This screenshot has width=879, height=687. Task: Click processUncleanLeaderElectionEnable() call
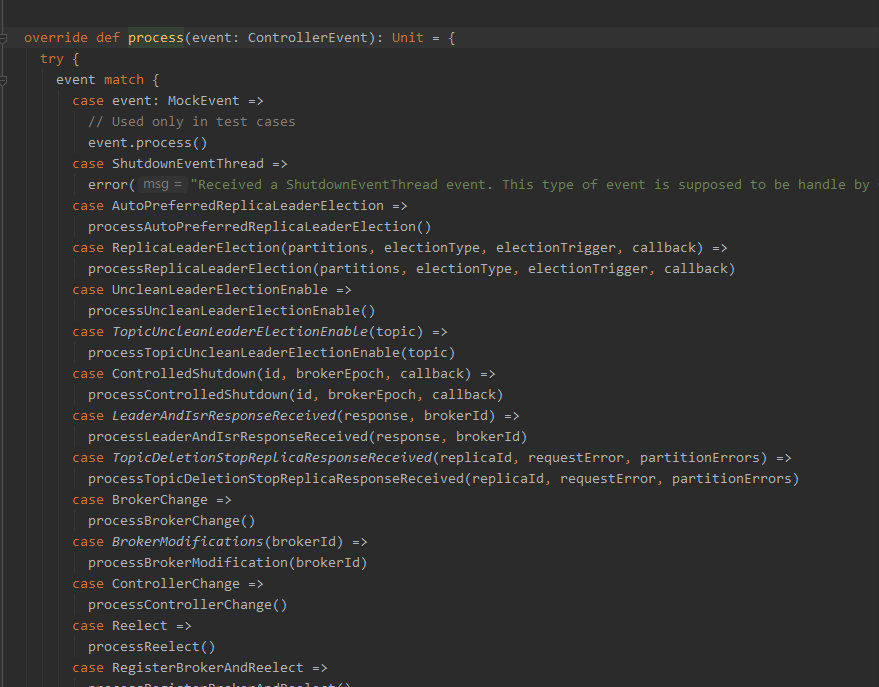tap(231, 311)
